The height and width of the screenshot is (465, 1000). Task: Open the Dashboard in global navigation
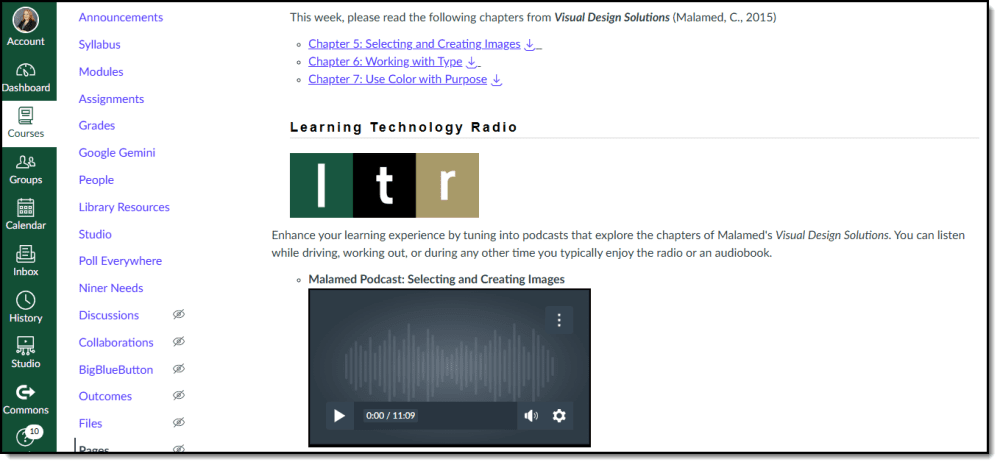(x=26, y=77)
